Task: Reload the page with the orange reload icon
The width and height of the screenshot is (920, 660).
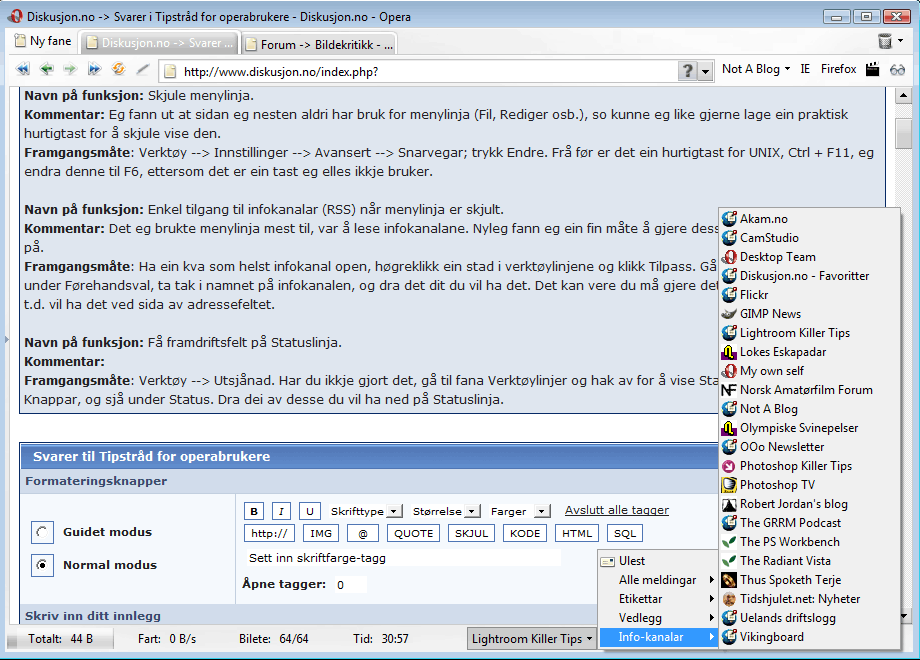Action: coord(119,69)
